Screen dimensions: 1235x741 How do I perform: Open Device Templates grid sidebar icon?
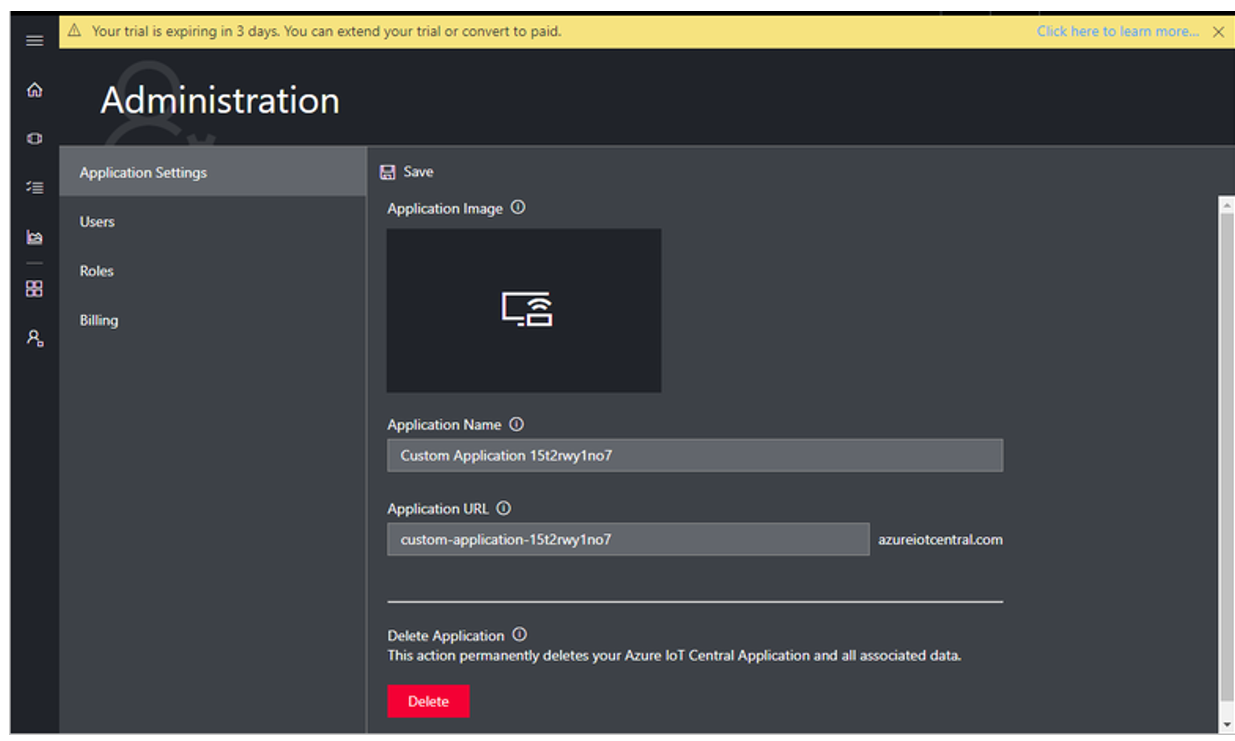34,288
